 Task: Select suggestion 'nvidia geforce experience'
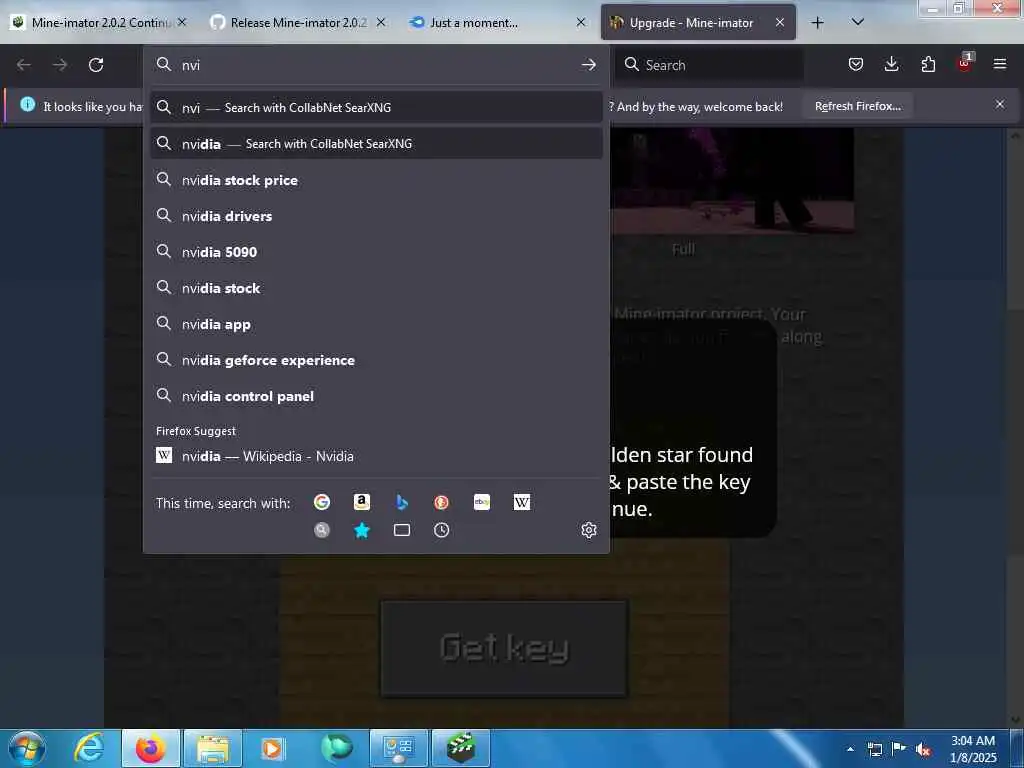[x=376, y=360]
